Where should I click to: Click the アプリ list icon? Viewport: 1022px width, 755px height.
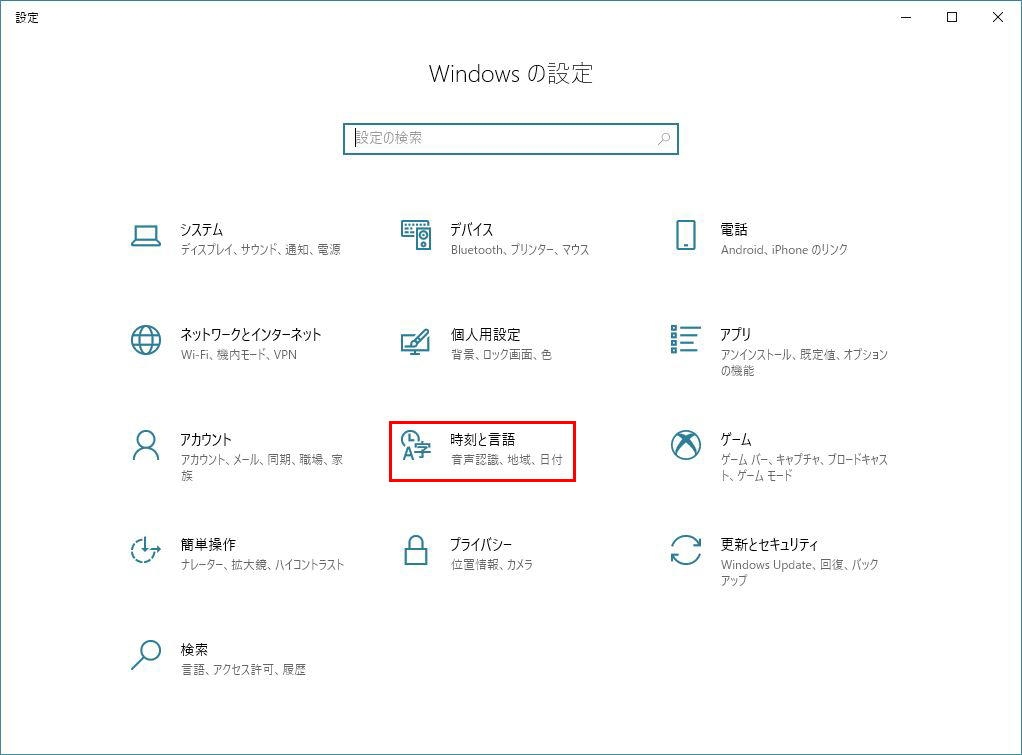coord(686,339)
